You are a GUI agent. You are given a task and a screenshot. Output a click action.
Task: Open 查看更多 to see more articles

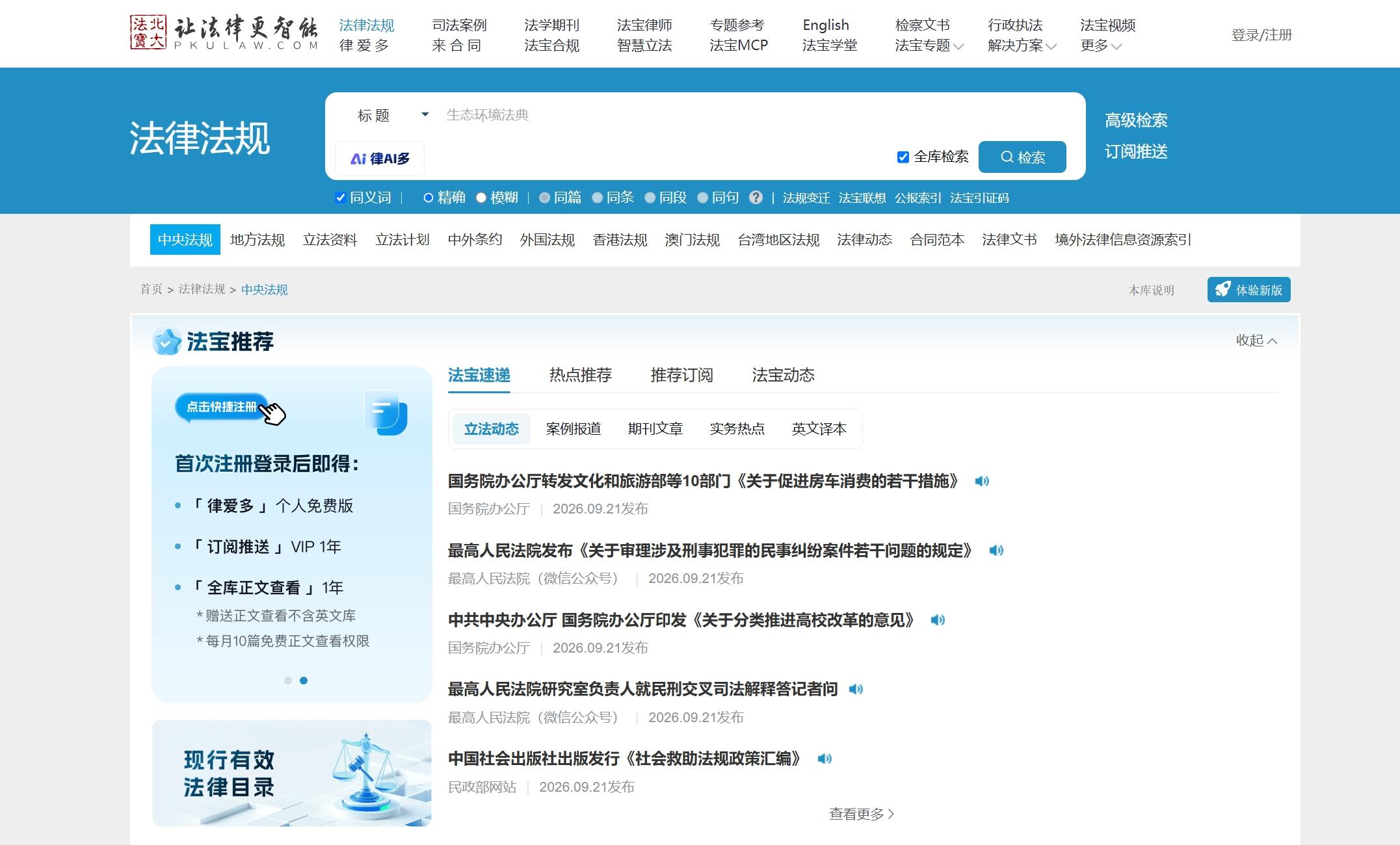(x=862, y=814)
